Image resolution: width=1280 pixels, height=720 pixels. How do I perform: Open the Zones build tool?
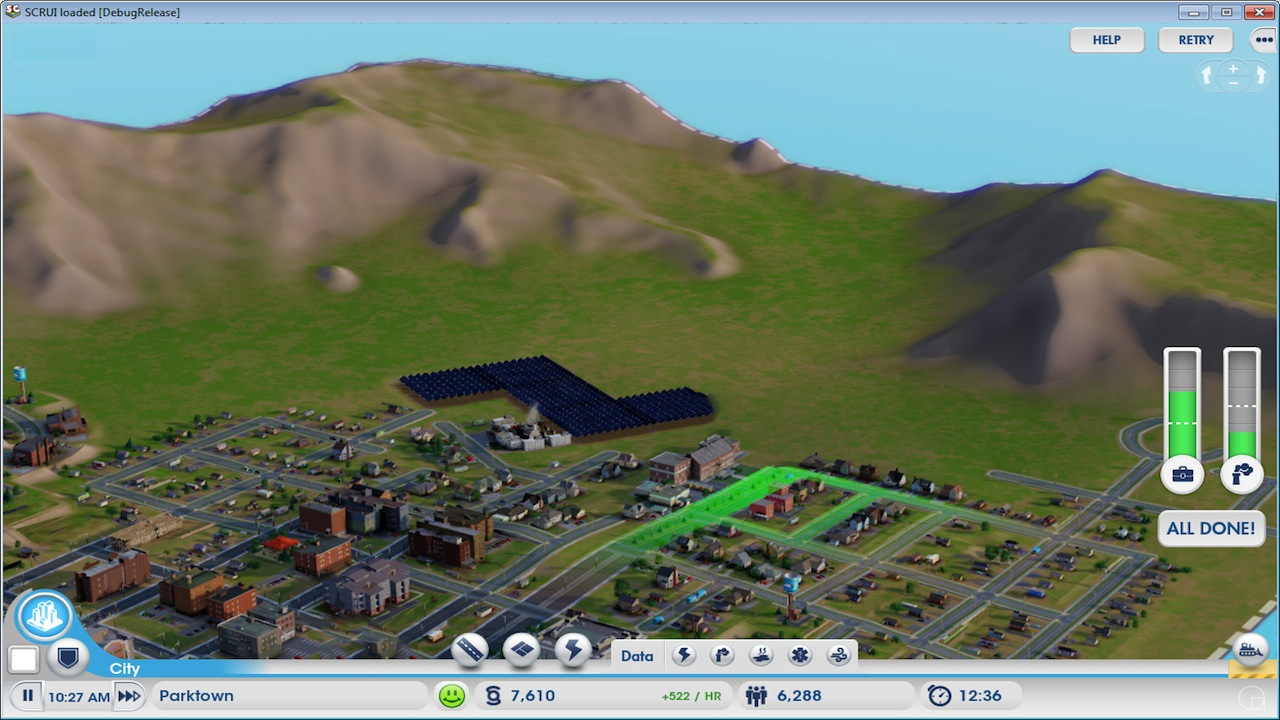pyautogui.click(x=521, y=650)
